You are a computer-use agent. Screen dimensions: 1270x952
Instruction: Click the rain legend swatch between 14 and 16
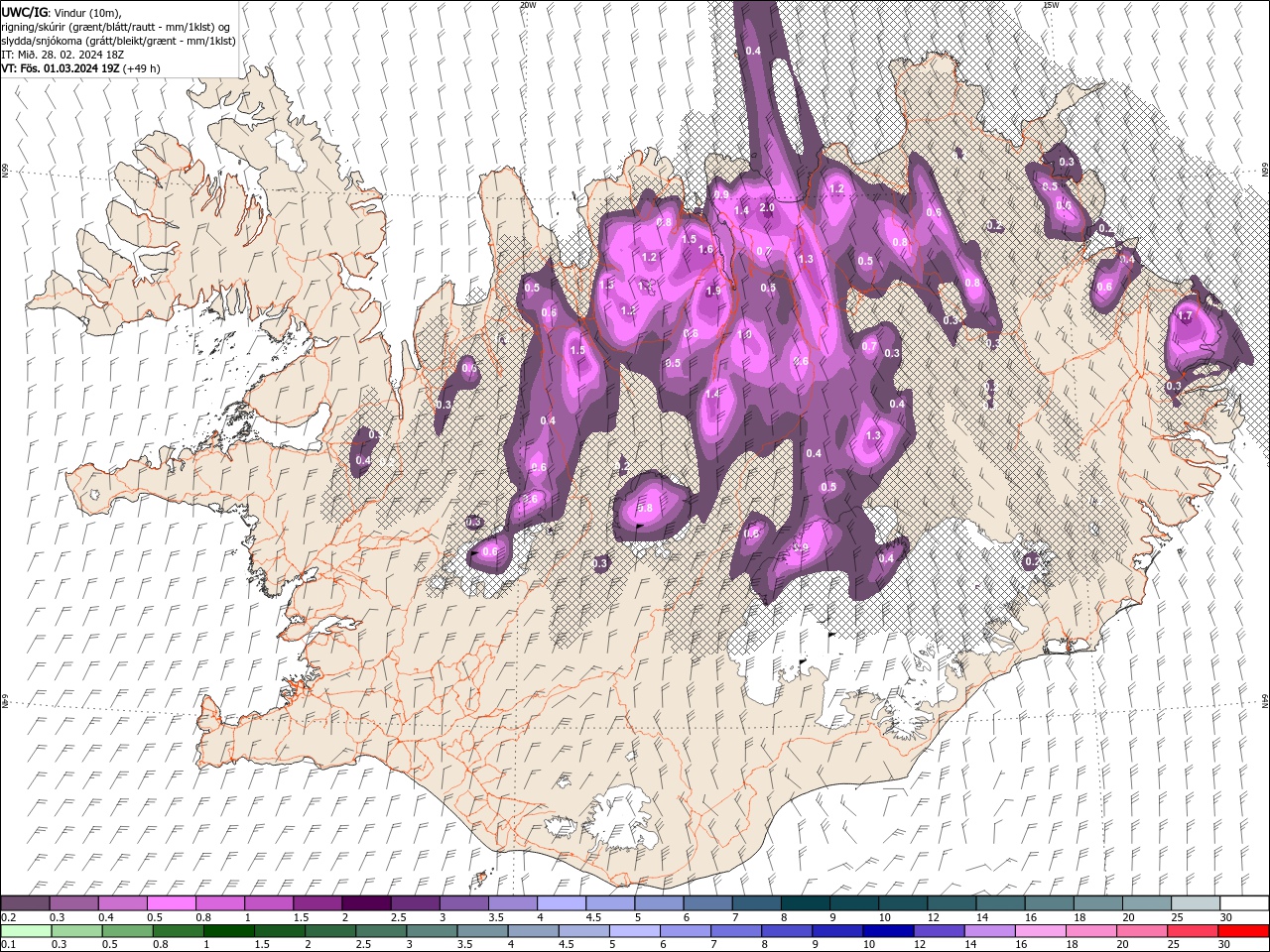click(989, 931)
